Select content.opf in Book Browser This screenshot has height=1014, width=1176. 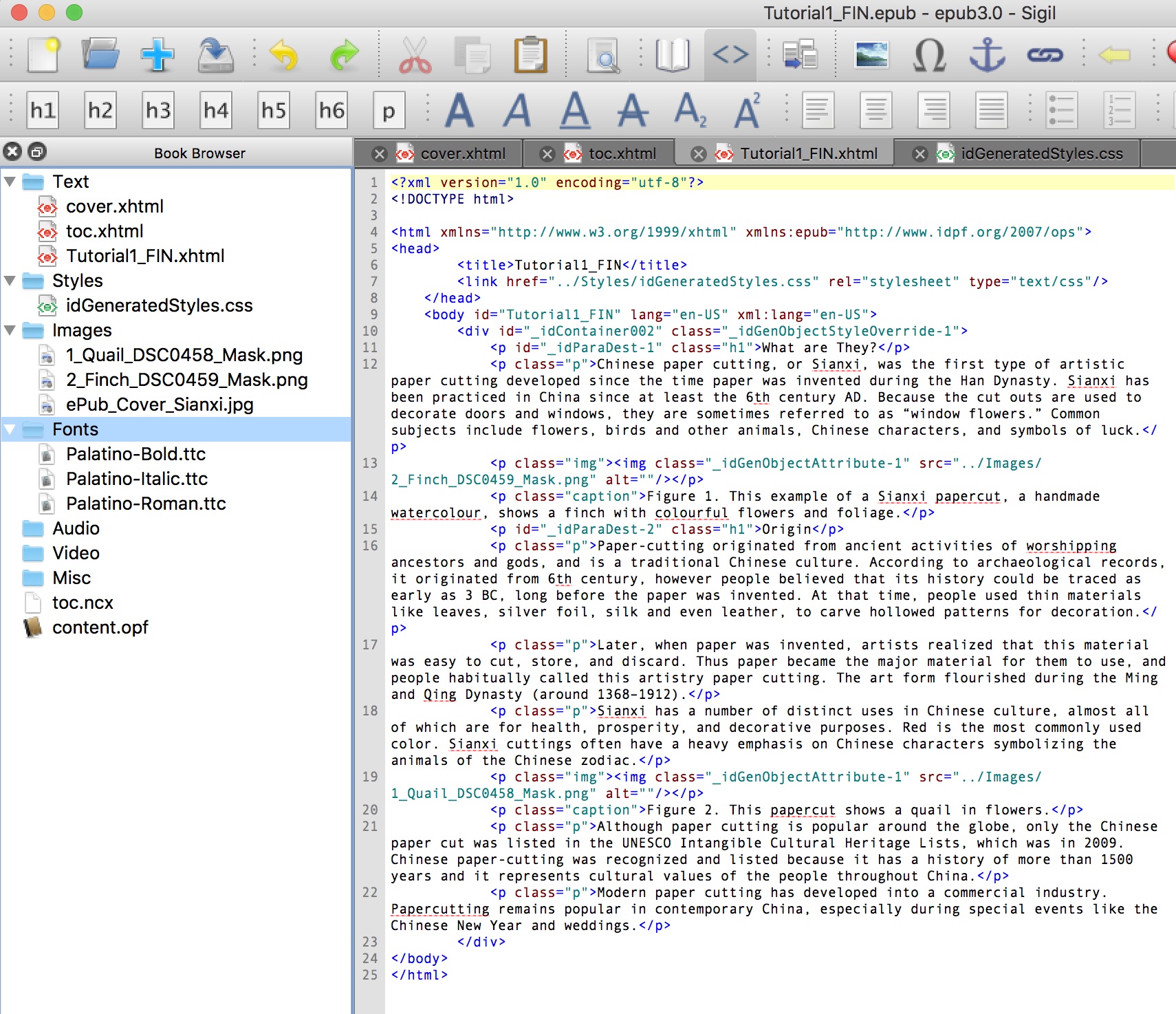(100, 627)
